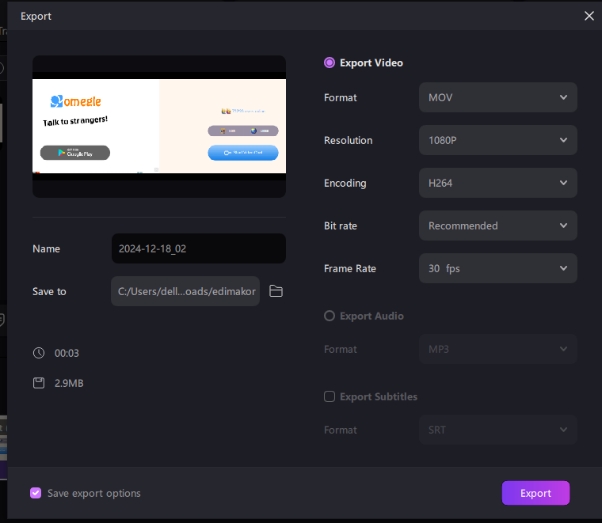Click the folder browse icon beside Save to
This screenshot has height=523, width=602.
[276, 291]
